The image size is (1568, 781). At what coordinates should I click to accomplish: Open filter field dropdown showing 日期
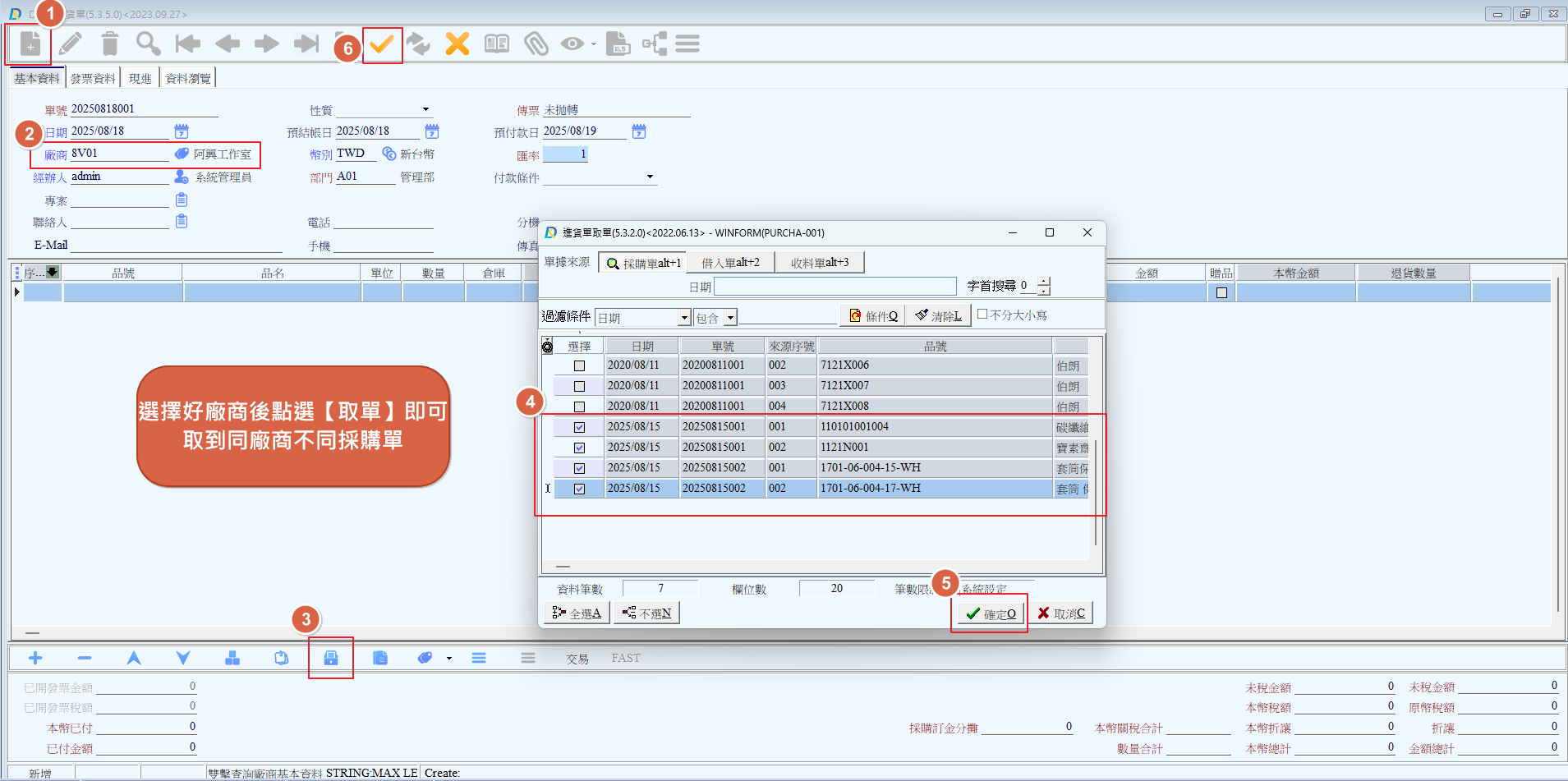coord(684,318)
